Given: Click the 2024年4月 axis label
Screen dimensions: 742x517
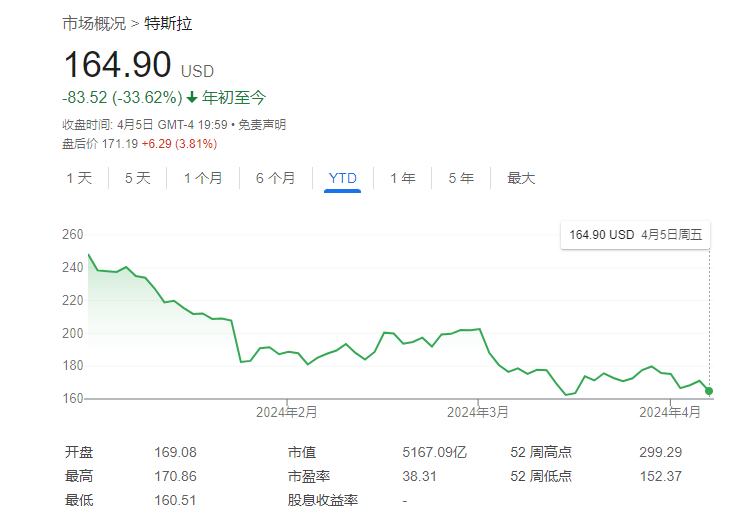Looking at the screenshot, I should point(670,412).
